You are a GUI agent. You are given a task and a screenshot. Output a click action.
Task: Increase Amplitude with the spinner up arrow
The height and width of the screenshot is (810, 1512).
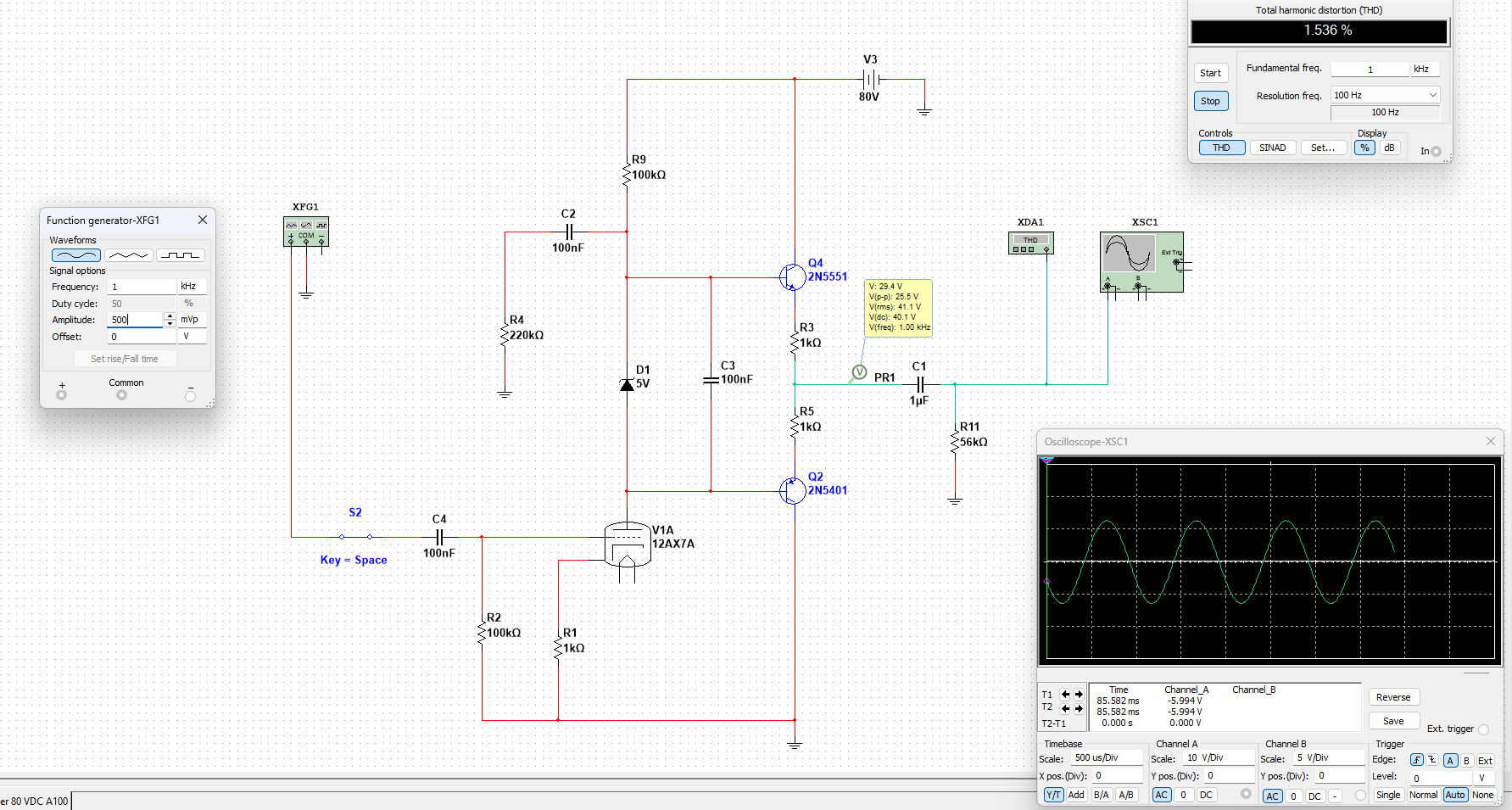click(170, 316)
